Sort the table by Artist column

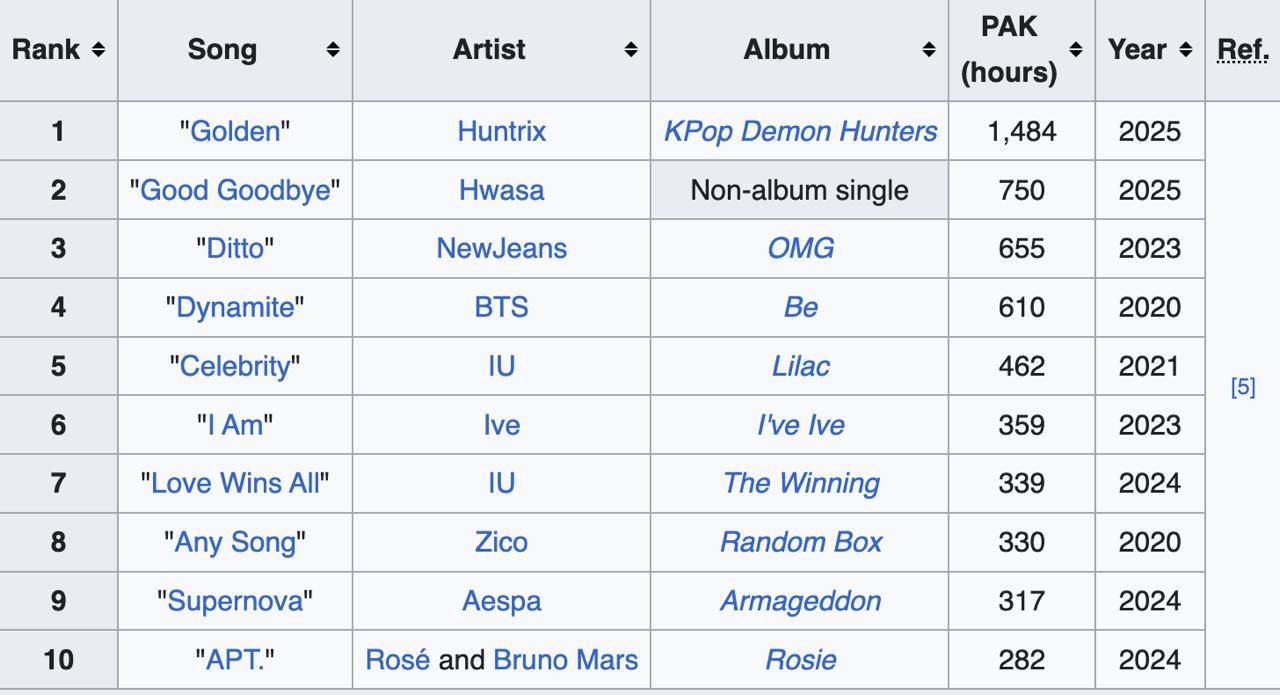(630, 49)
